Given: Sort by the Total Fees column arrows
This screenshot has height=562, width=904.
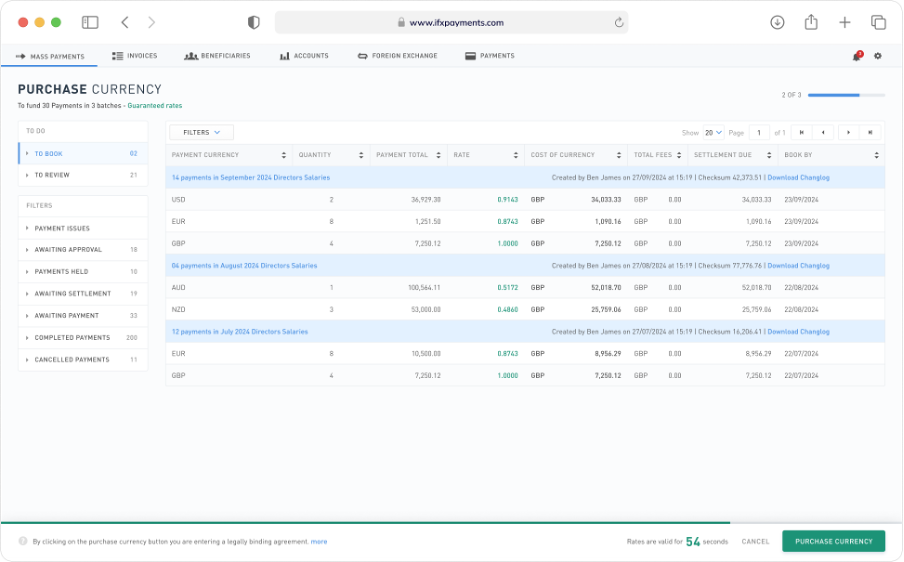Looking at the screenshot, I should click(x=679, y=155).
